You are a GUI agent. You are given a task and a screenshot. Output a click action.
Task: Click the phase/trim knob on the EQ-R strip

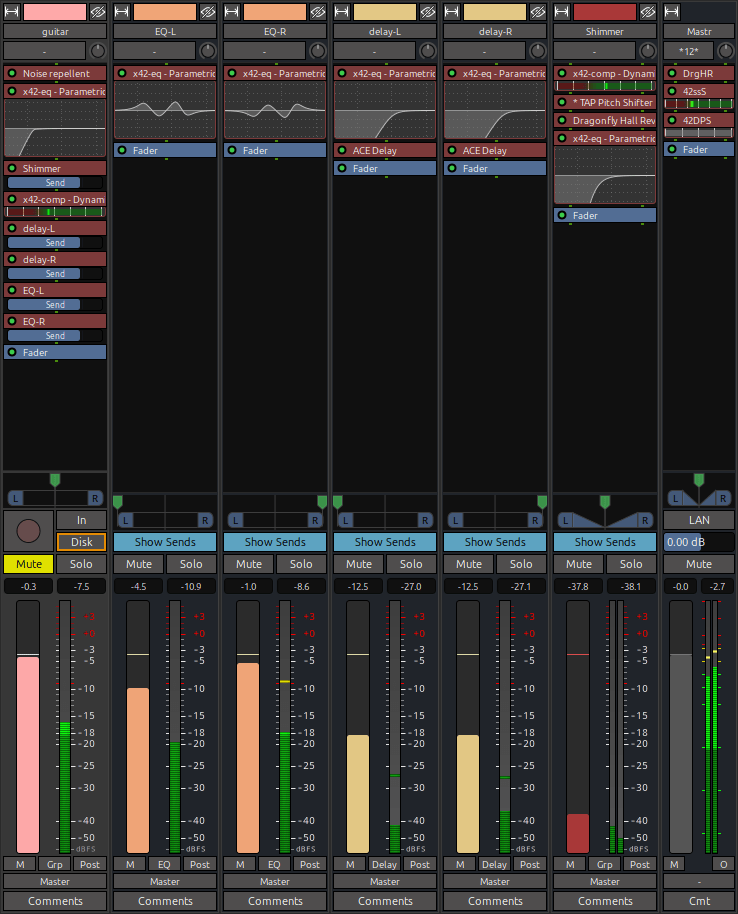[x=318, y=51]
